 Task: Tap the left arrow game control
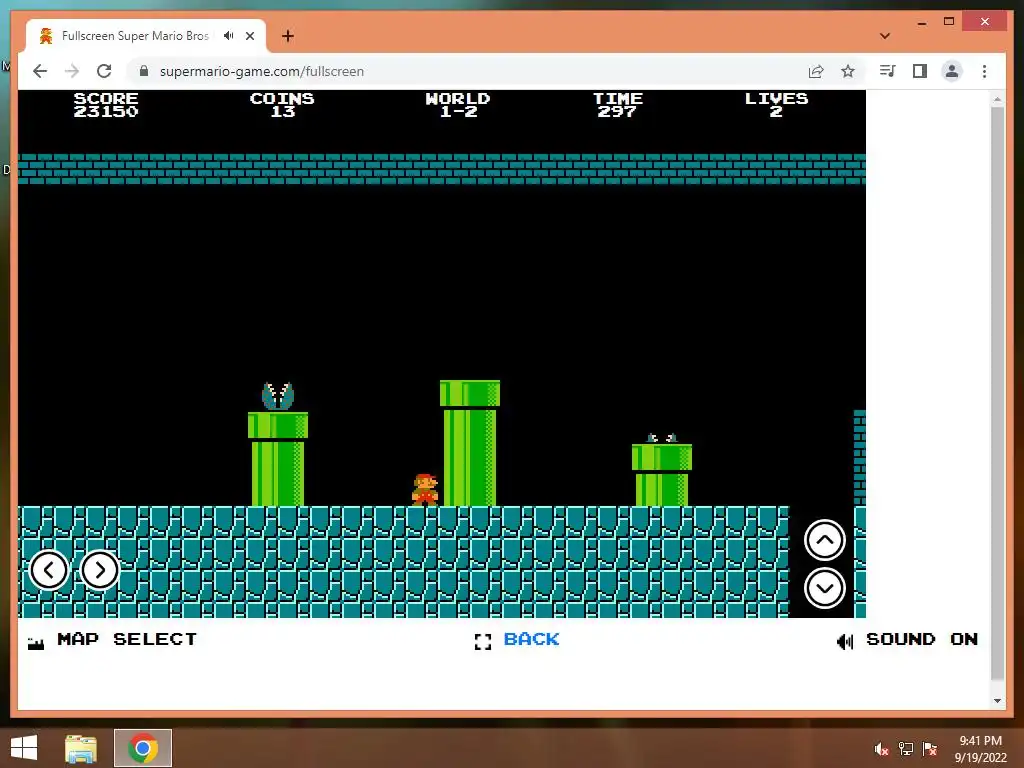coord(49,570)
